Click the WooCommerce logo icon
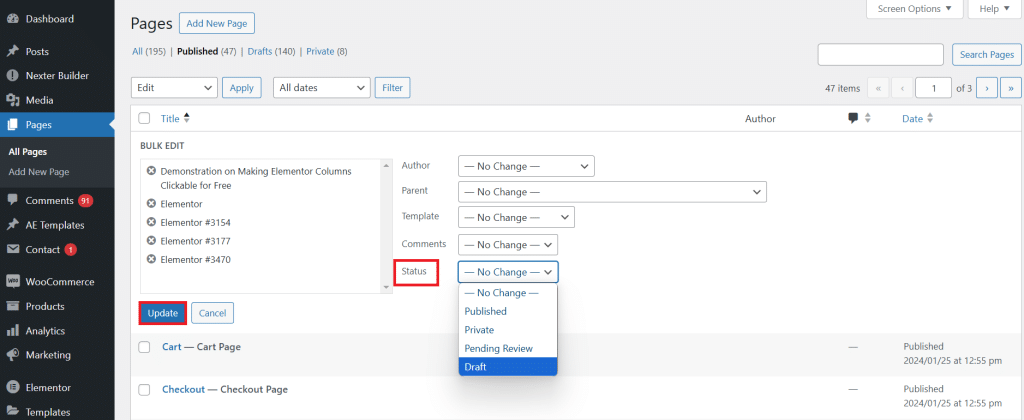The width and height of the screenshot is (1024, 420). (12, 282)
